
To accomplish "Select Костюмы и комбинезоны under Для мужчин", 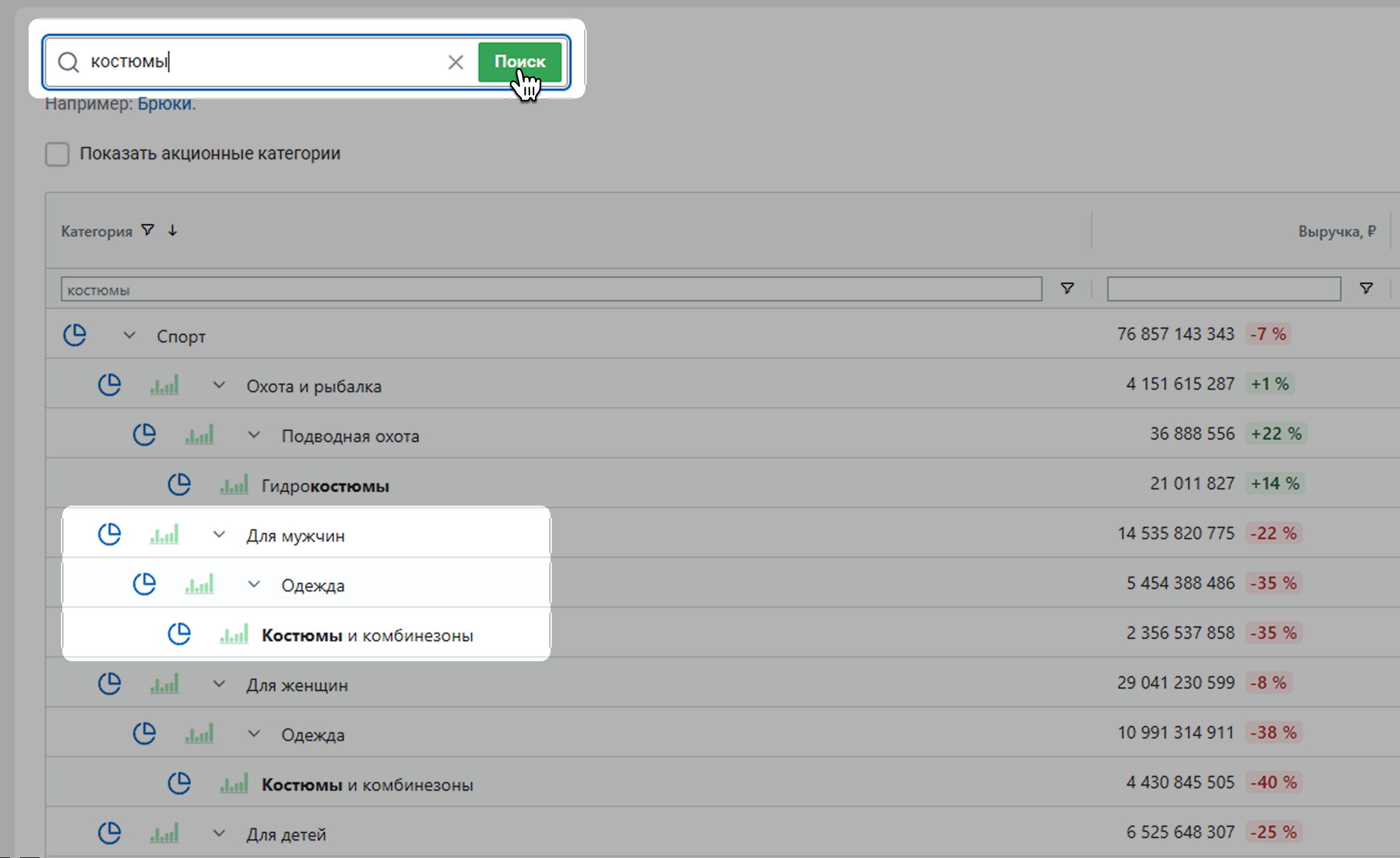I will click(x=367, y=635).
